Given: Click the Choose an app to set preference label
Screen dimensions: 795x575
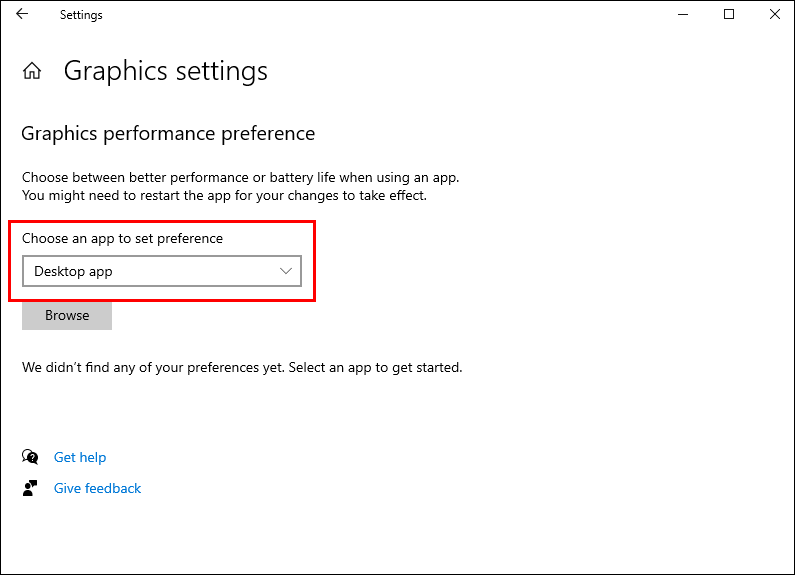Looking at the screenshot, I should point(122,239).
